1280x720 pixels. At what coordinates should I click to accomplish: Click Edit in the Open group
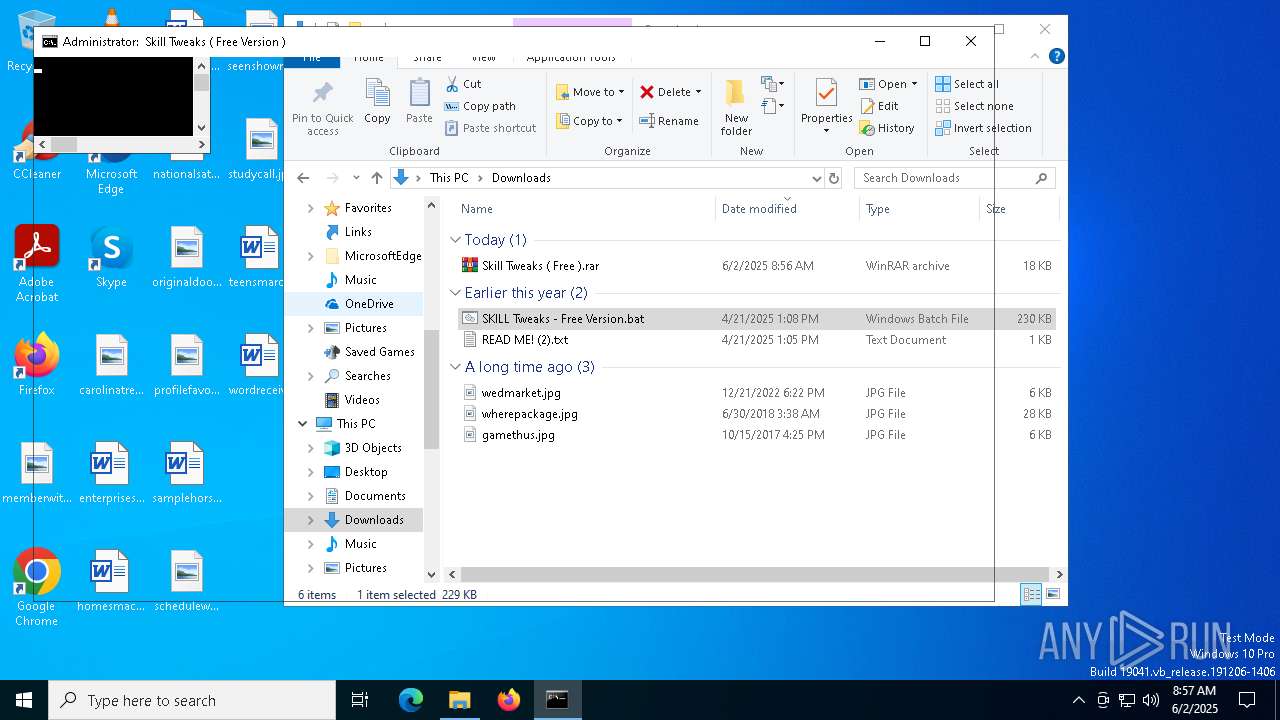(x=879, y=106)
